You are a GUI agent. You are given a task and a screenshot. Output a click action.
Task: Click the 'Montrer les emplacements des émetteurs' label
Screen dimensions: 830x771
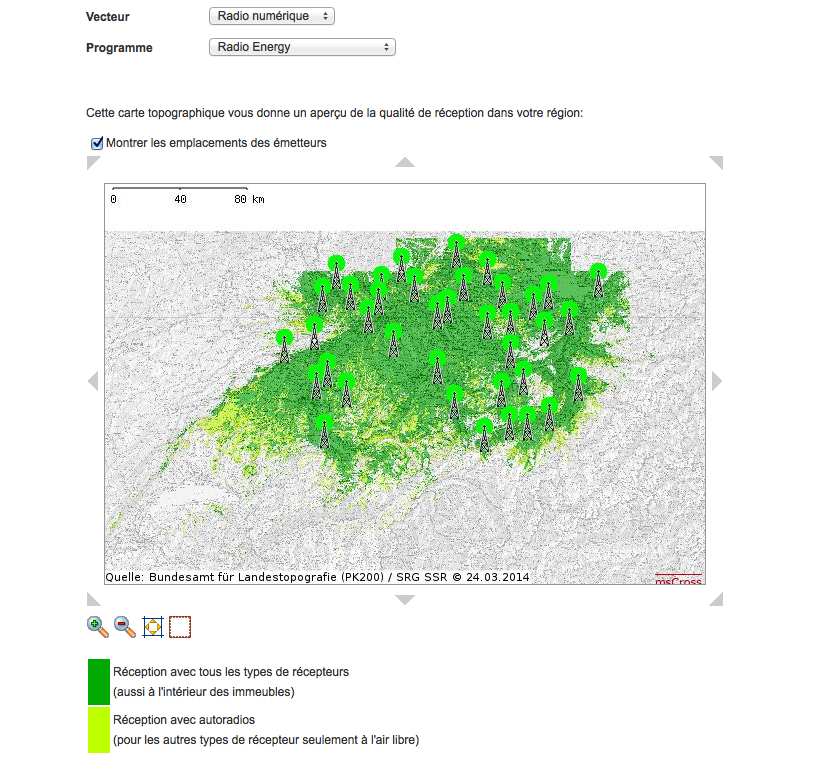pyautogui.click(x=216, y=143)
